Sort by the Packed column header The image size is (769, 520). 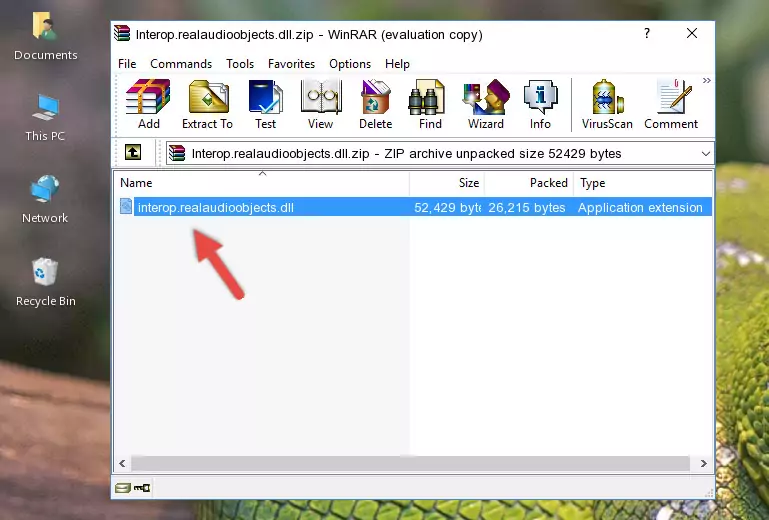(529, 182)
